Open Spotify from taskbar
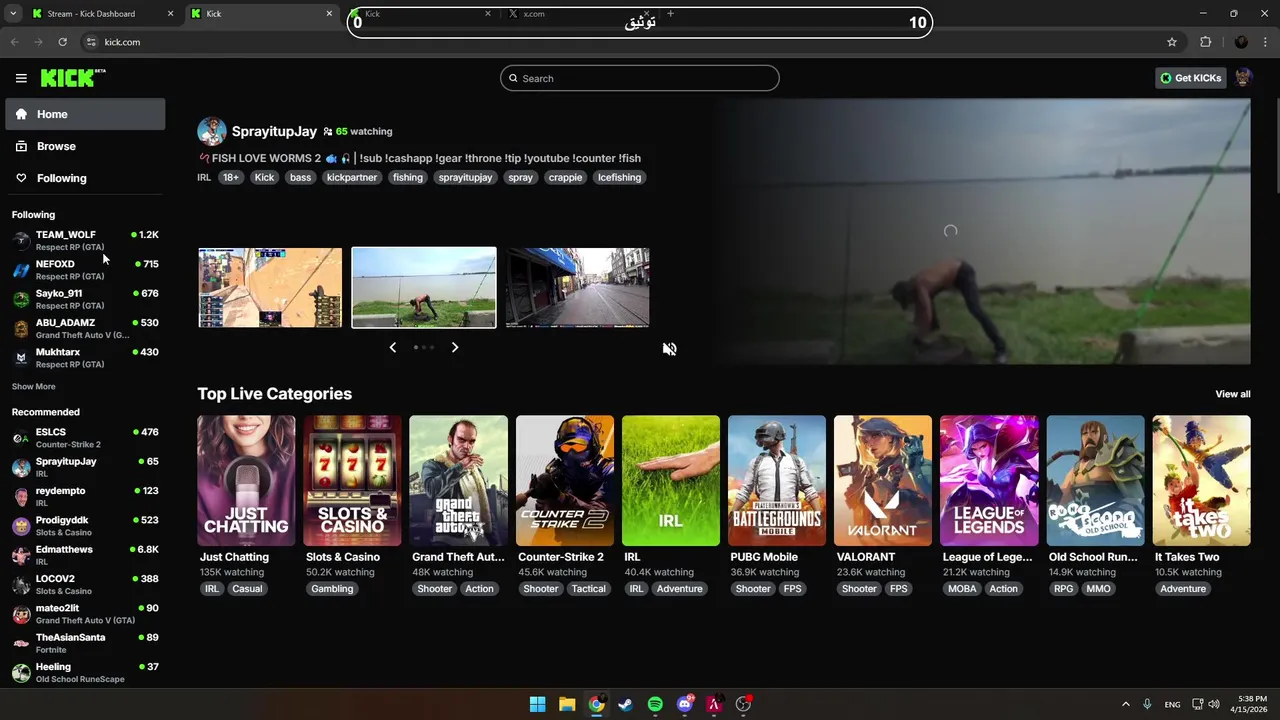 point(655,704)
